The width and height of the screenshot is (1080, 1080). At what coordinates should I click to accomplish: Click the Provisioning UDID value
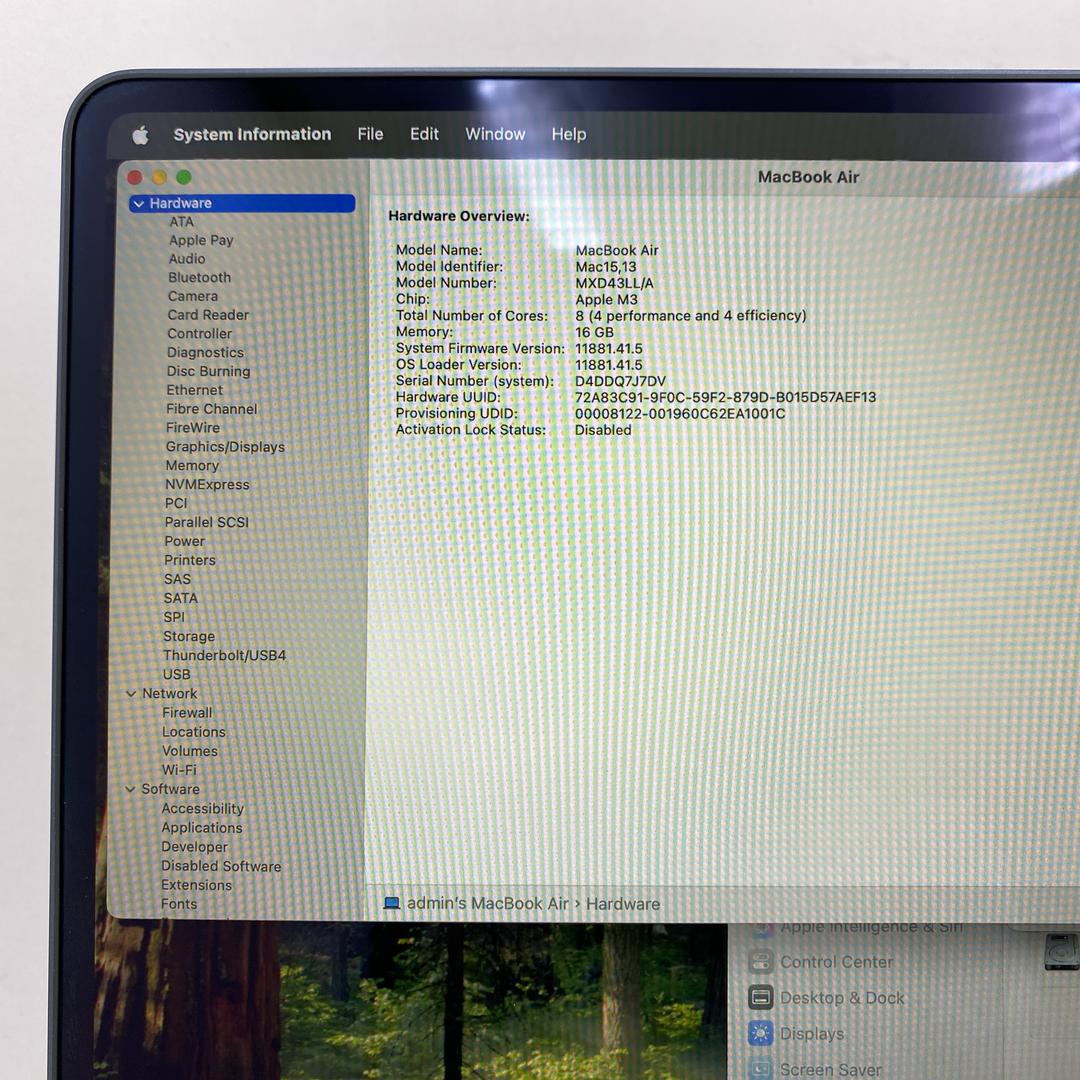point(680,414)
